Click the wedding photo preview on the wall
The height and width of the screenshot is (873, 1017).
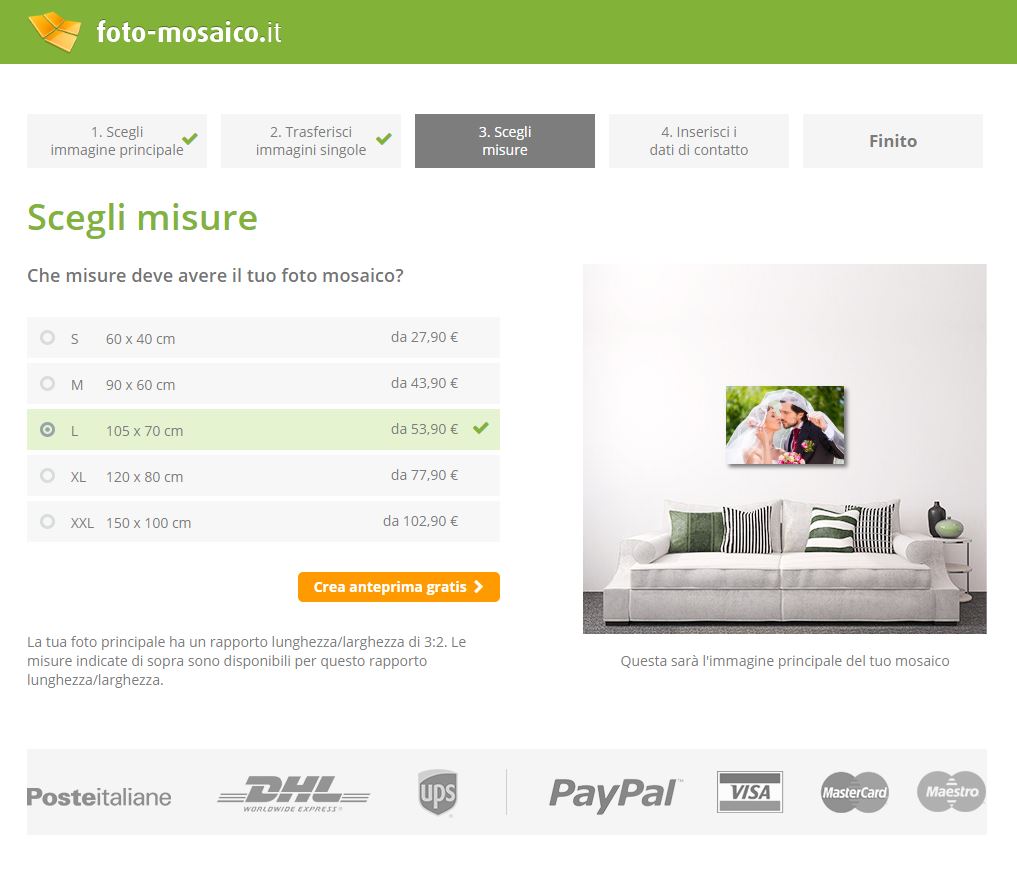[785, 425]
